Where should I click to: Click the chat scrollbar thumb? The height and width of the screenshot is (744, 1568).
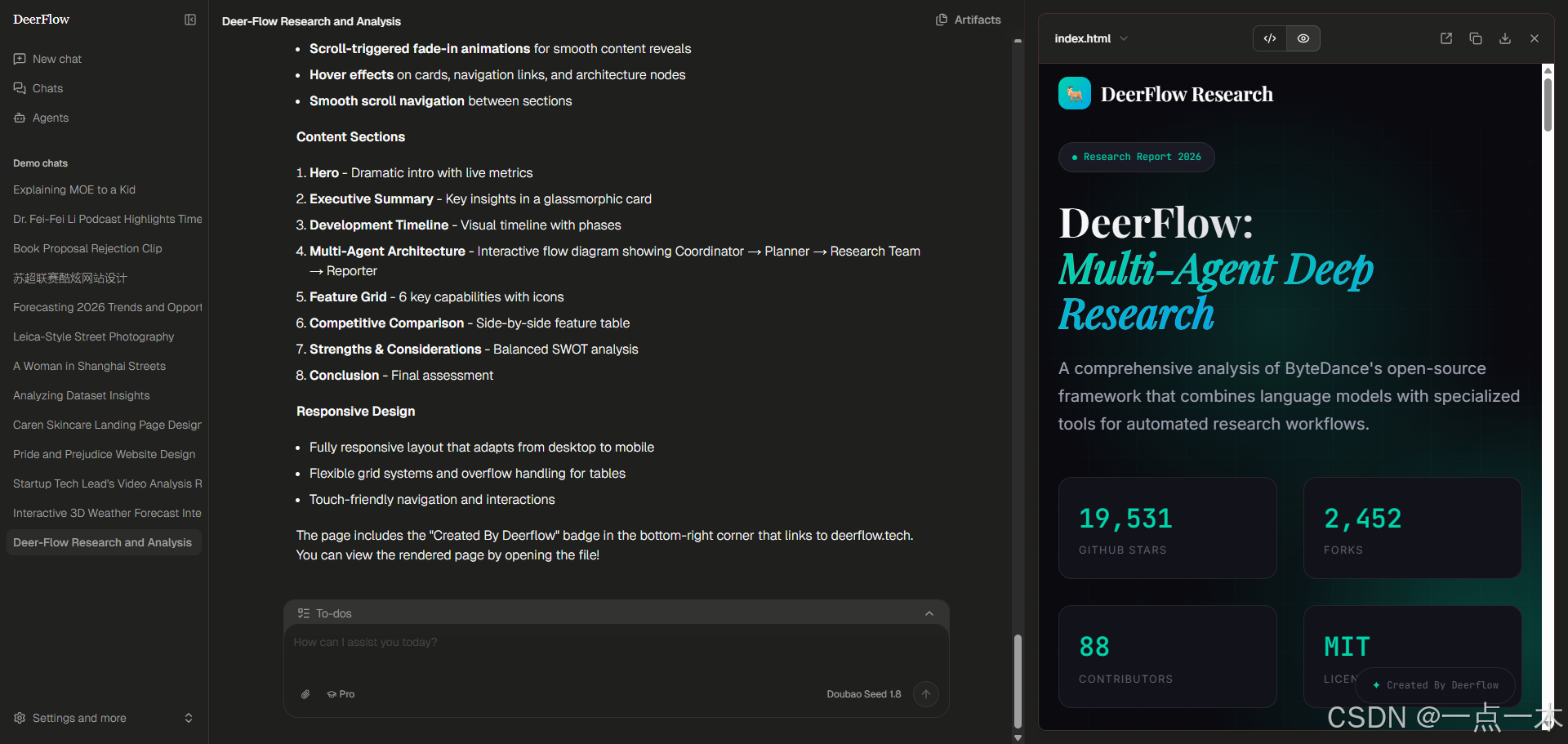(x=1018, y=680)
